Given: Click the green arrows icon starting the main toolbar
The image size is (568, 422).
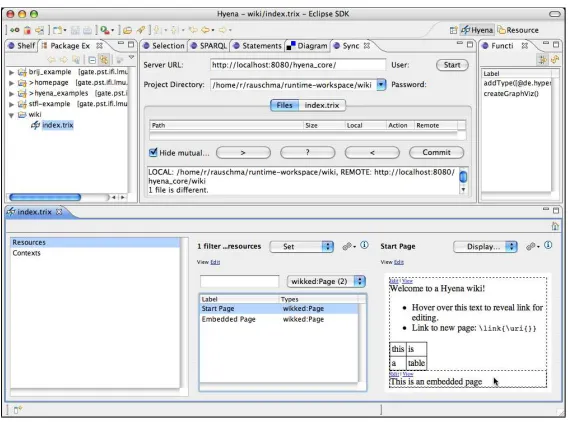Looking at the screenshot, I should pyautogui.click(x=15, y=30).
